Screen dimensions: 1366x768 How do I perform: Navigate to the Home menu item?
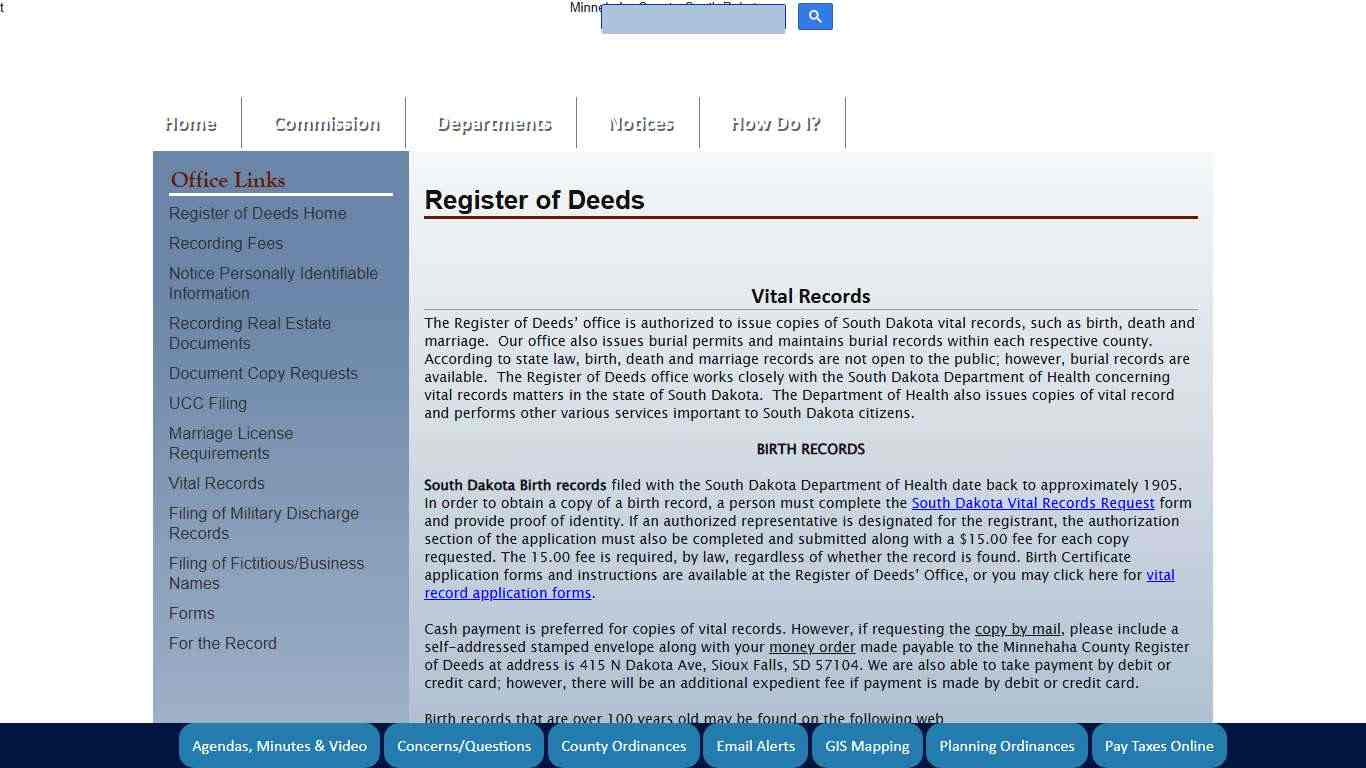pyautogui.click(x=190, y=123)
